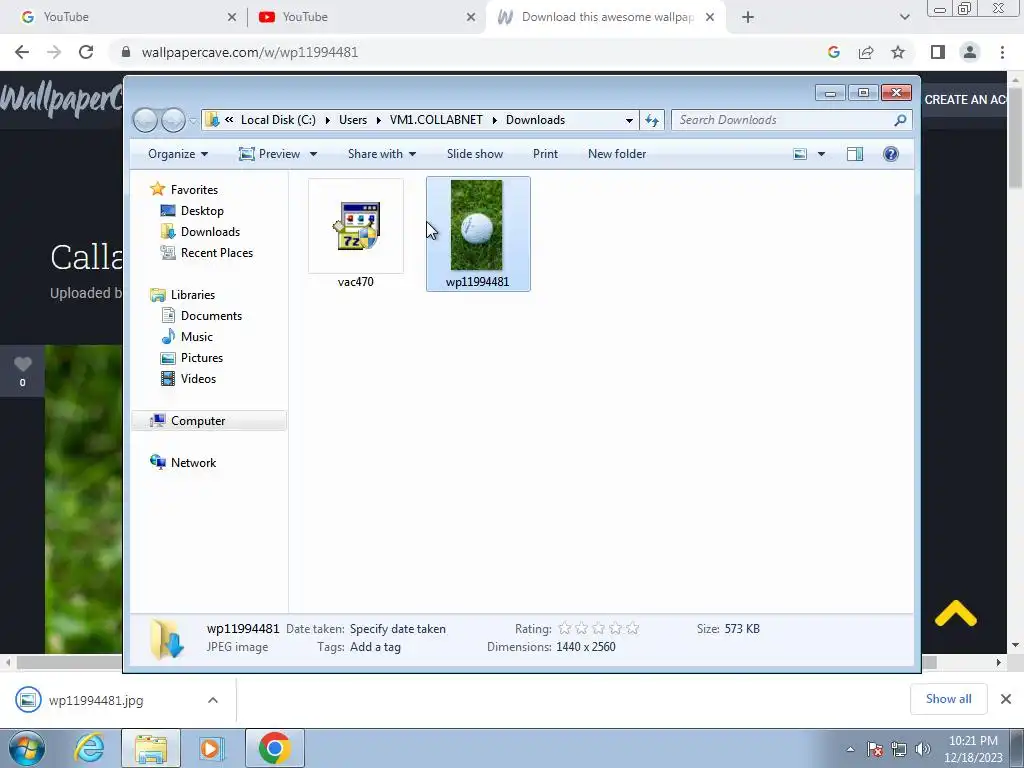Set rating to one star
This screenshot has width=1024, height=768.
(x=565, y=629)
